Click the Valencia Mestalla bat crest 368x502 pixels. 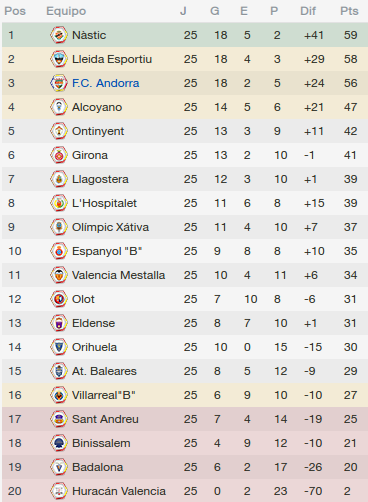pyautogui.click(x=59, y=275)
